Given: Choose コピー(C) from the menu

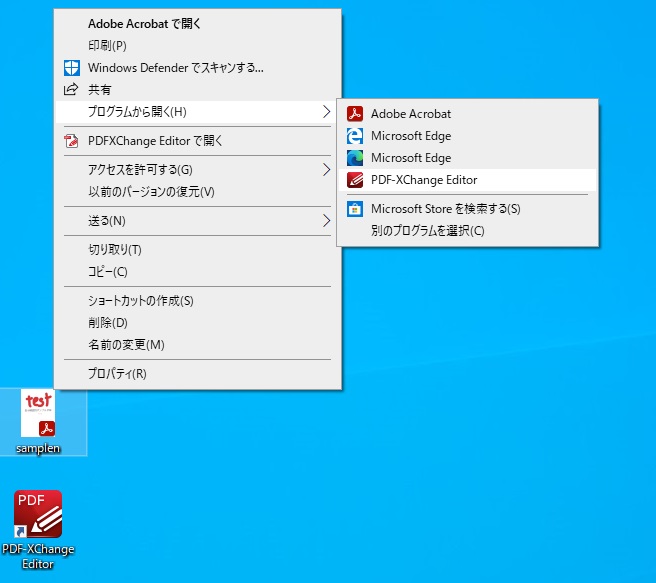Looking at the screenshot, I should point(197,272).
